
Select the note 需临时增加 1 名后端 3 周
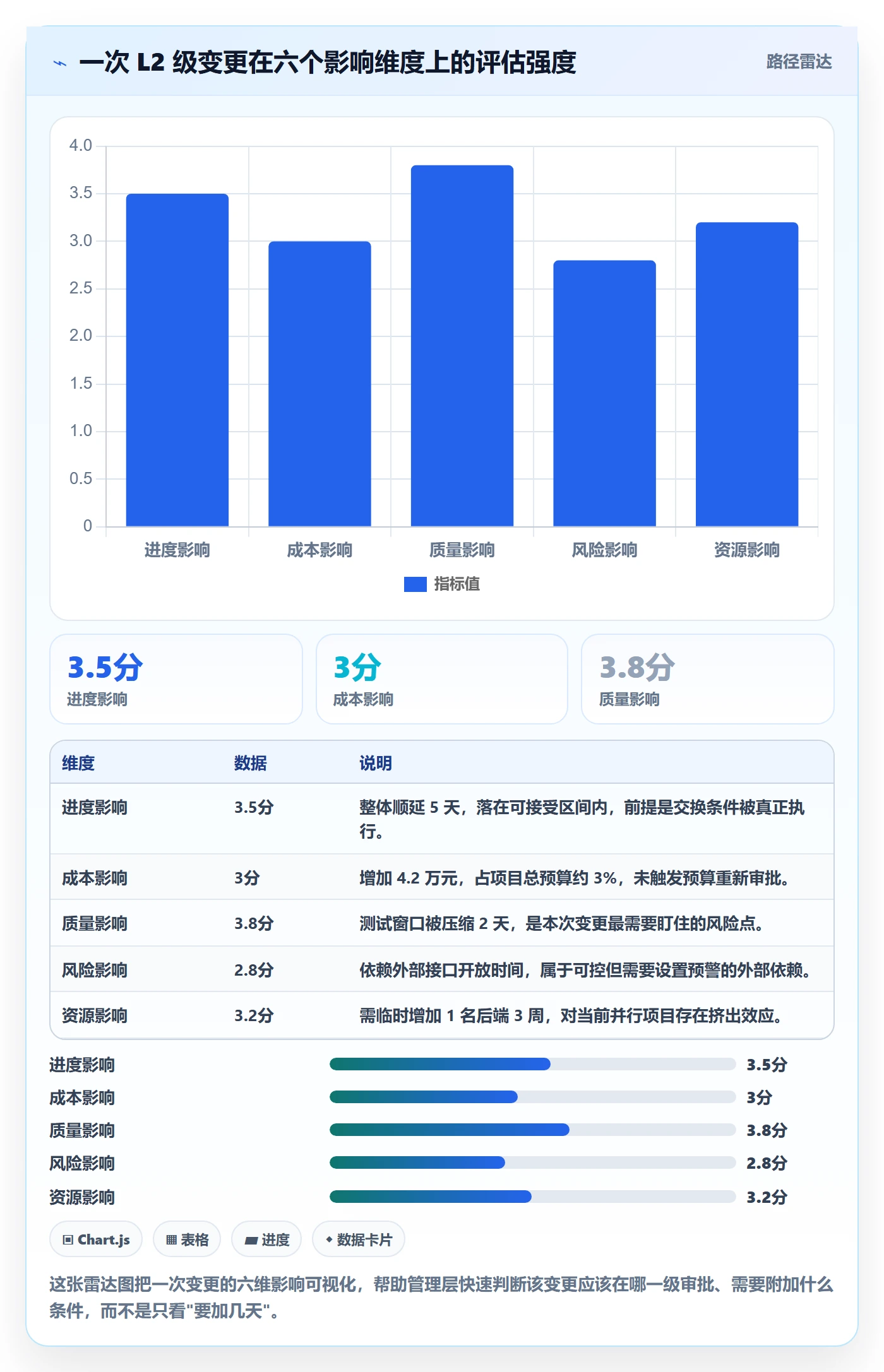pos(571,1015)
